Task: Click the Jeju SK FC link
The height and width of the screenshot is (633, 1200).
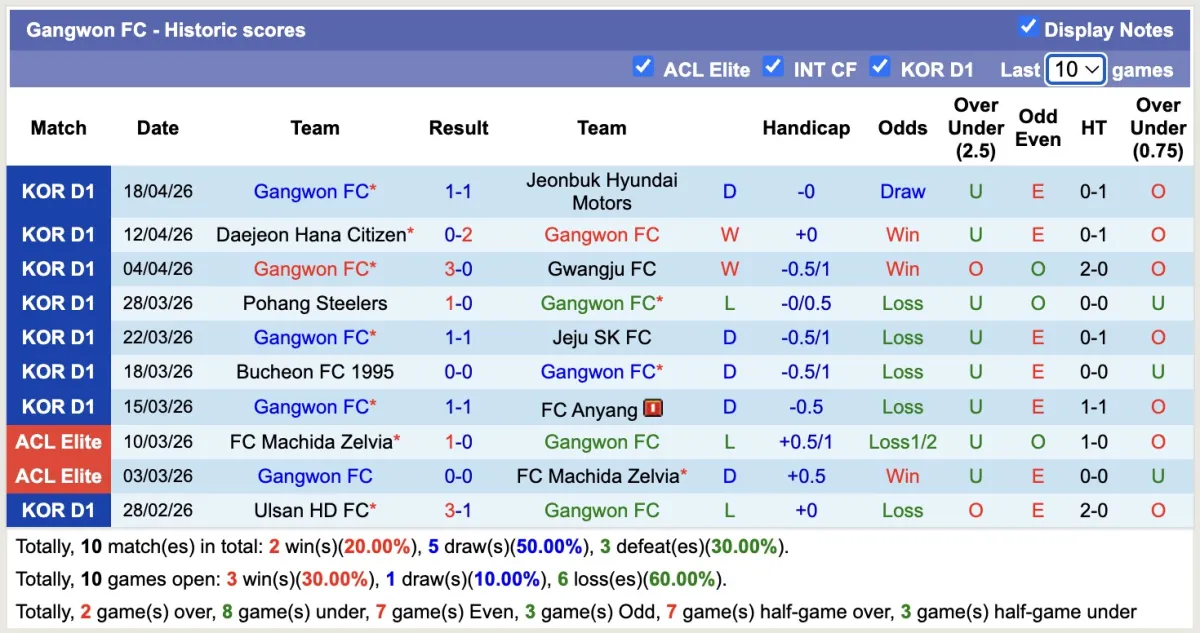Action: point(601,337)
